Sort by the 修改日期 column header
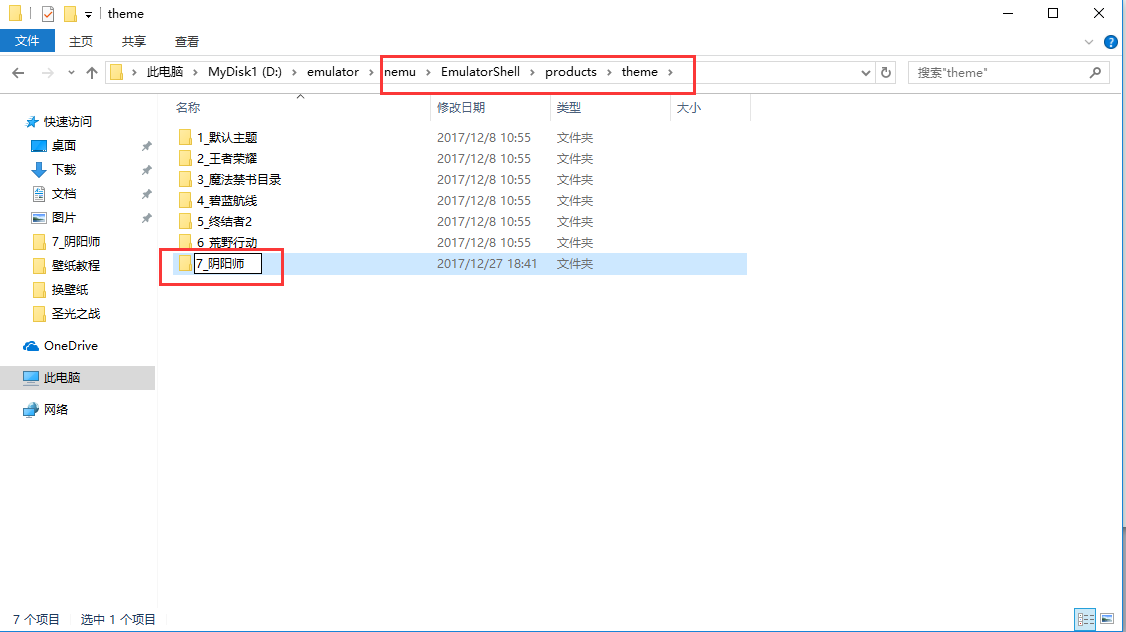1126x632 pixels. click(x=461, y=108)
